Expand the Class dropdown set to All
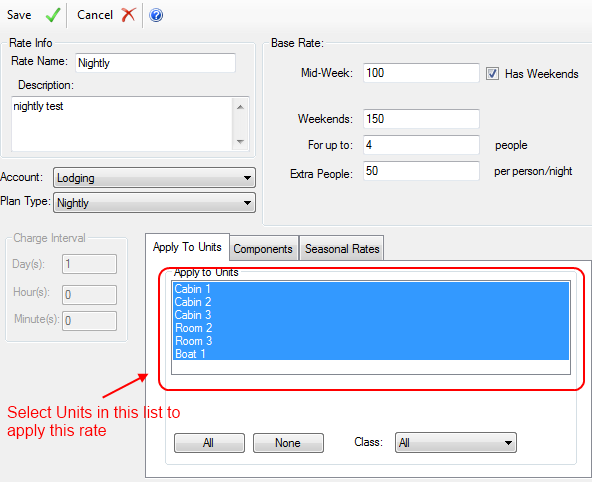Image resolution: width=592 pixels, height=482 pixels. pyautogui.click(x=456, y=442)
